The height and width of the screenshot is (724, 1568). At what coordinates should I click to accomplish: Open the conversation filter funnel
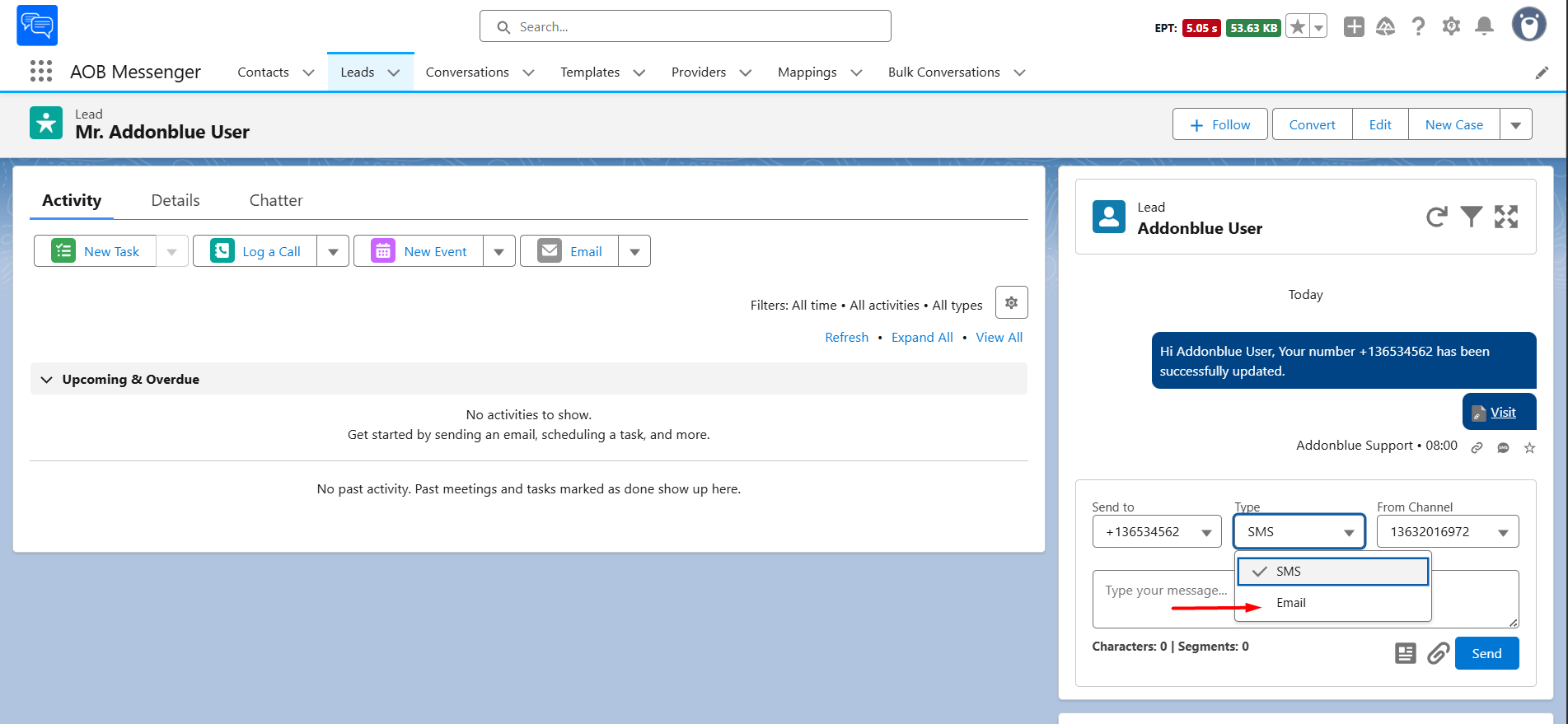pyautogui.click(x=1471, y=217)
